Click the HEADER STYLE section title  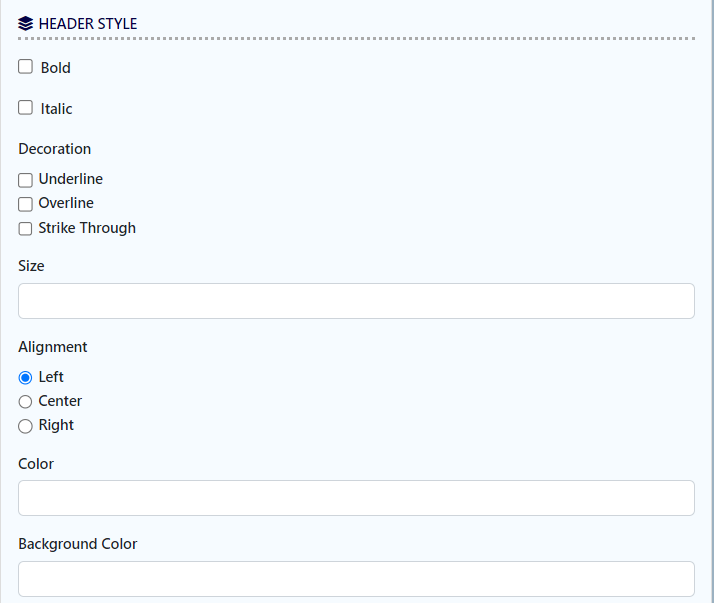pyautogui.click(x=88, y=23)
